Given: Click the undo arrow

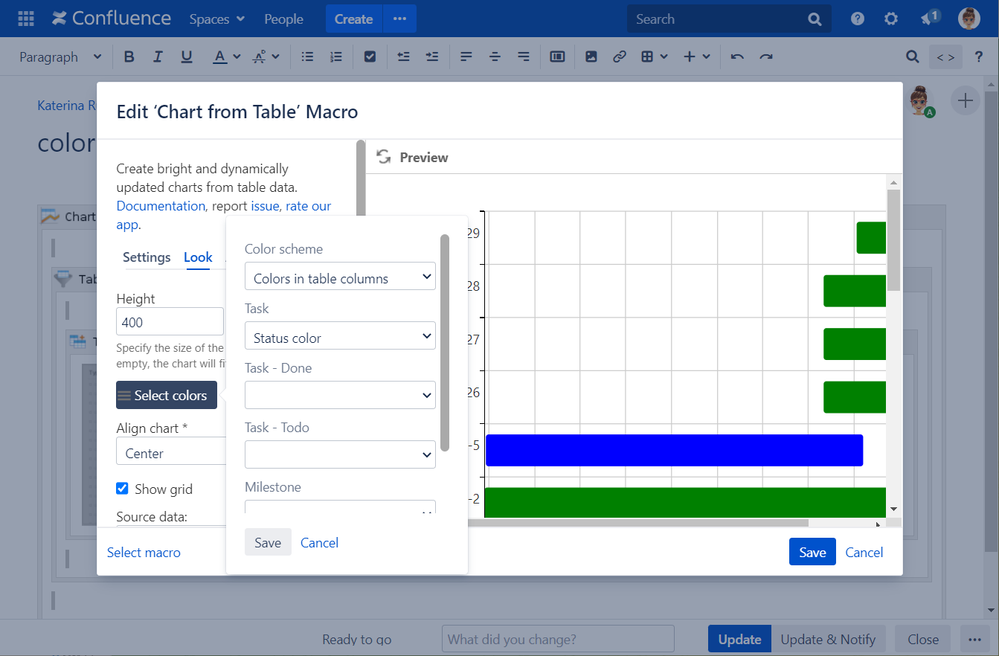Looking at the screenshot, I should [737, 57].
